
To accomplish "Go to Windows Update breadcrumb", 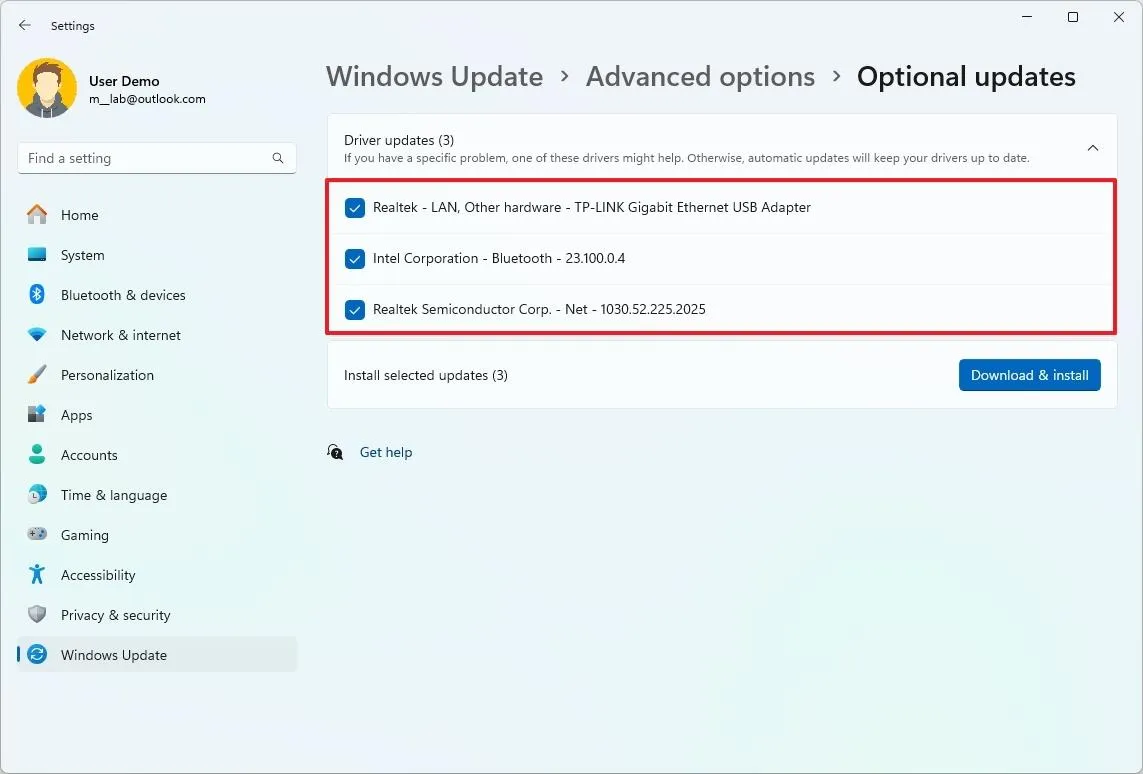I will tap(434, 77).
